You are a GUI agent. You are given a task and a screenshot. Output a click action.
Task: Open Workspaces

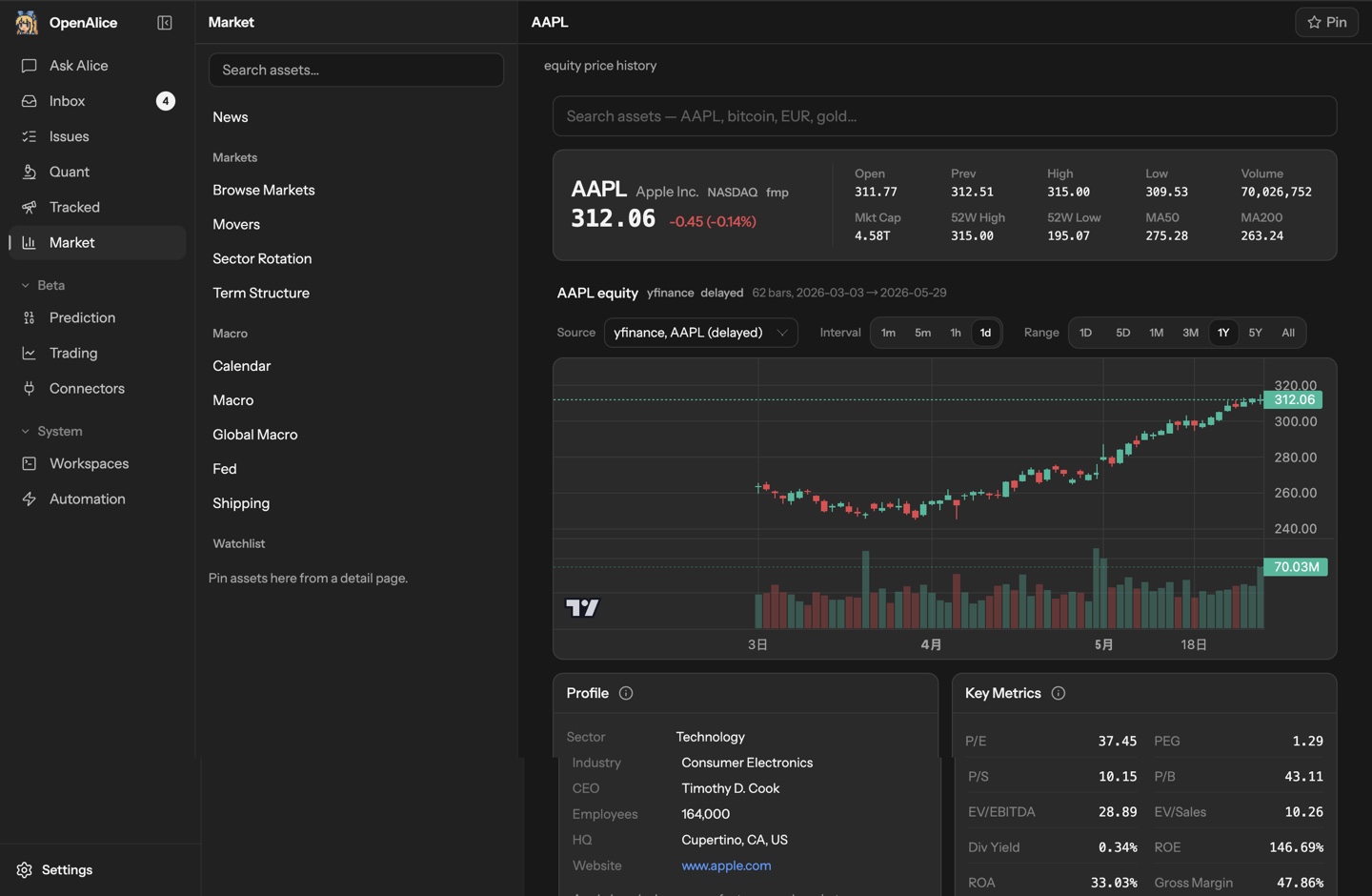tap(97, 463)
